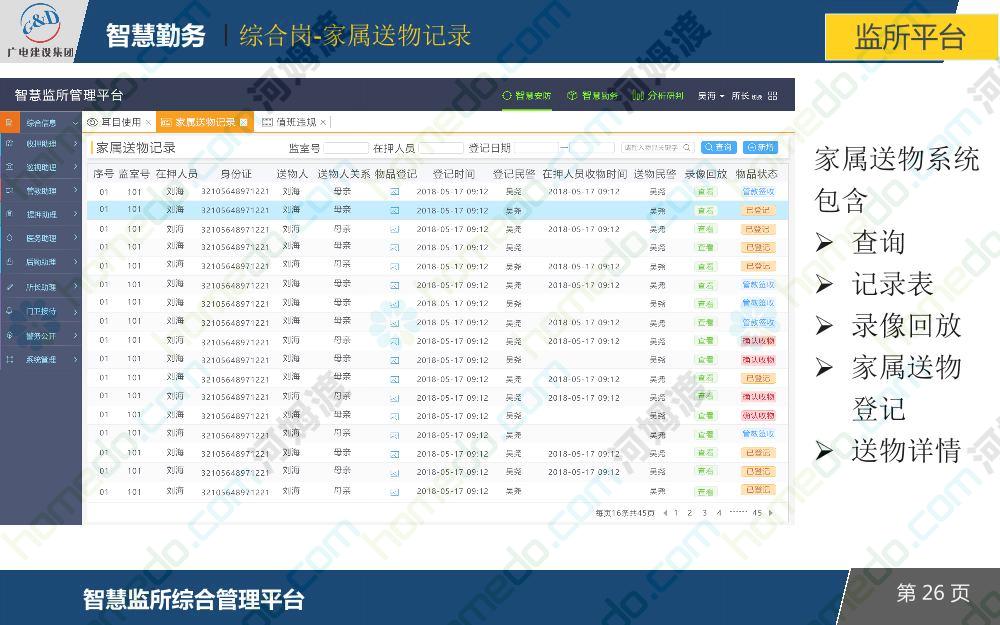This screenshot has height=625, width=1000.
Task: Click the 监室号 input field
Action: 345,148
